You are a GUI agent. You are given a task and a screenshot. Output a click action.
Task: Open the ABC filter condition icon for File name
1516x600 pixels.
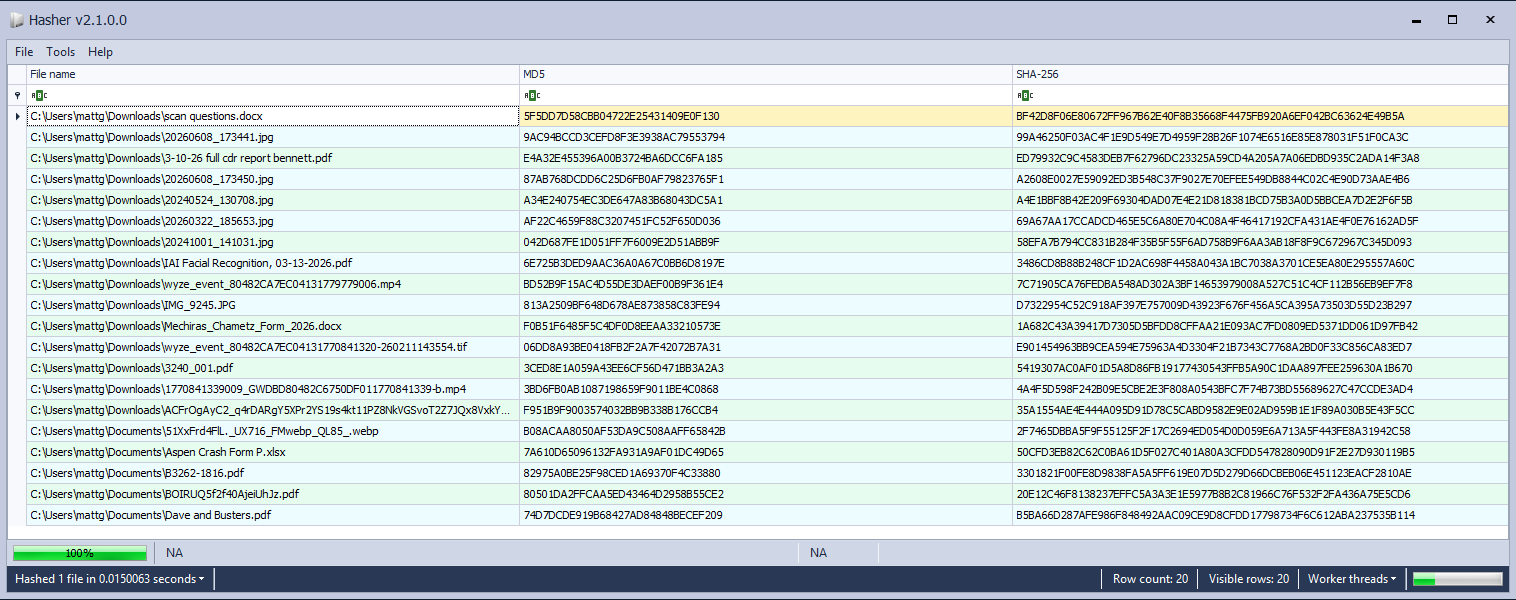coord(38,96)
